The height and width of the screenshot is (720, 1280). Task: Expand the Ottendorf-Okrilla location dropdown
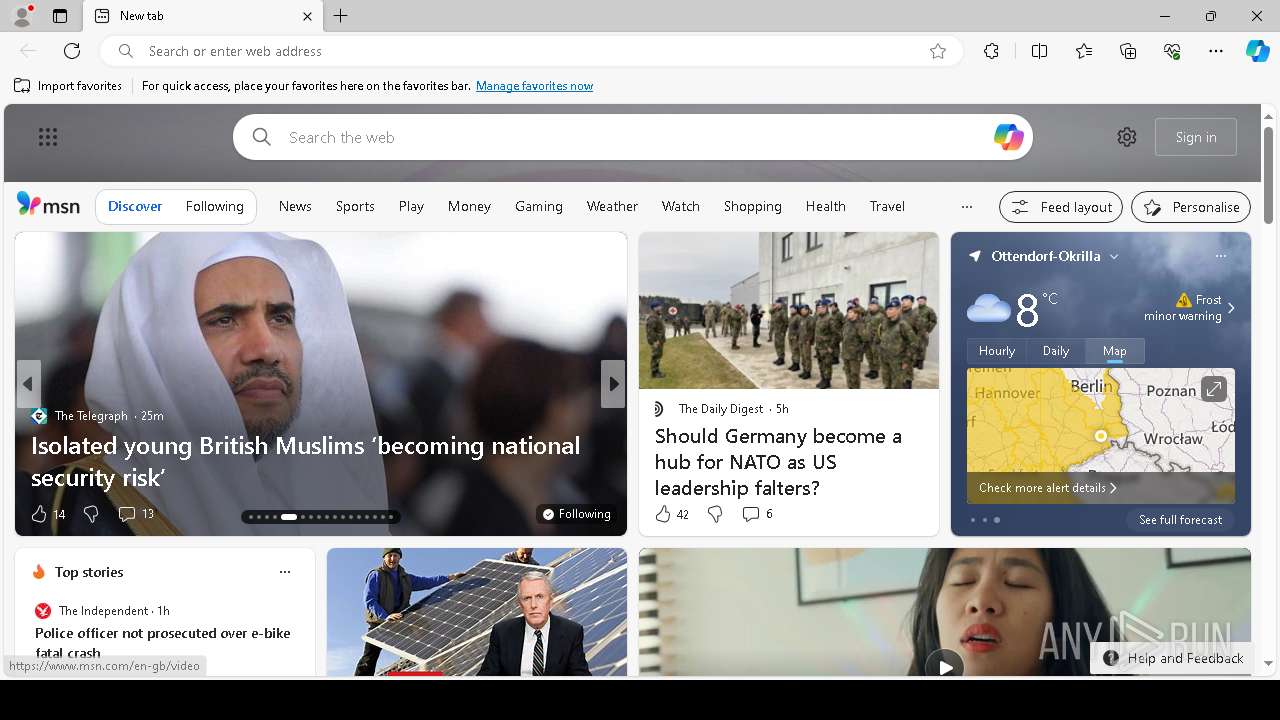tap(1114, 257)
